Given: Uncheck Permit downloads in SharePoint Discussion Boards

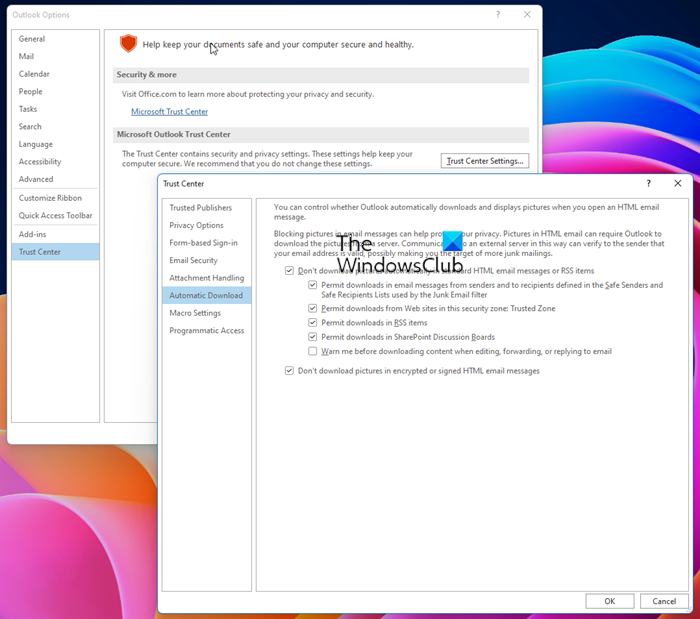Looking at the screenshot, I should tap(312, 337).
